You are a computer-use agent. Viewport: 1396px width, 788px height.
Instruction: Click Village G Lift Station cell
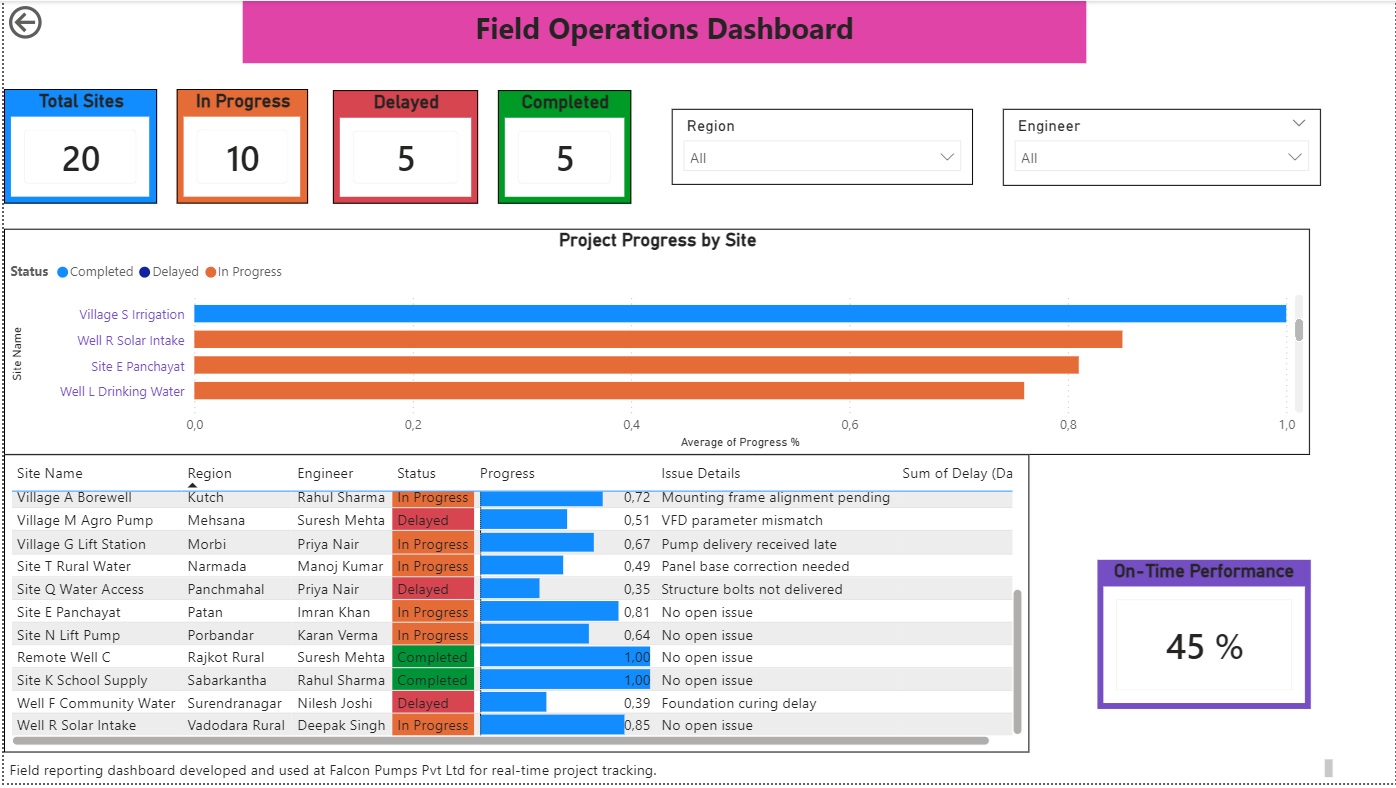81,544
